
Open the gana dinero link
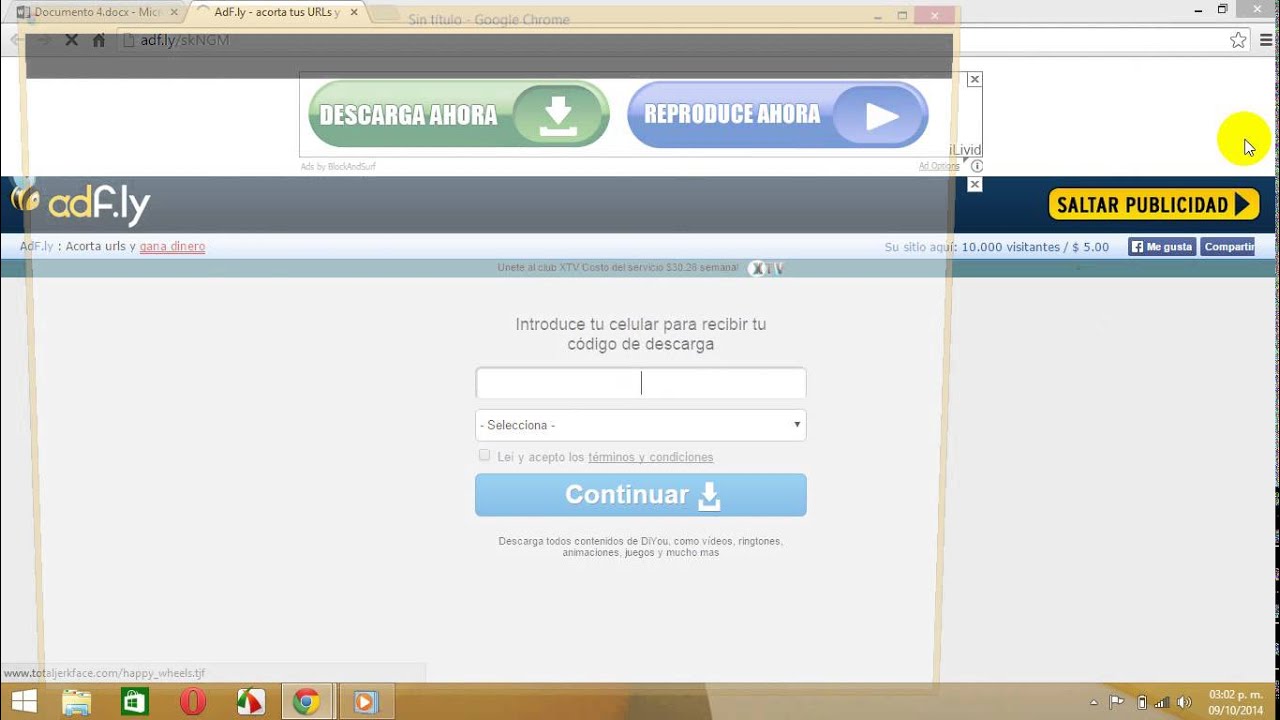tap(172, 246)
